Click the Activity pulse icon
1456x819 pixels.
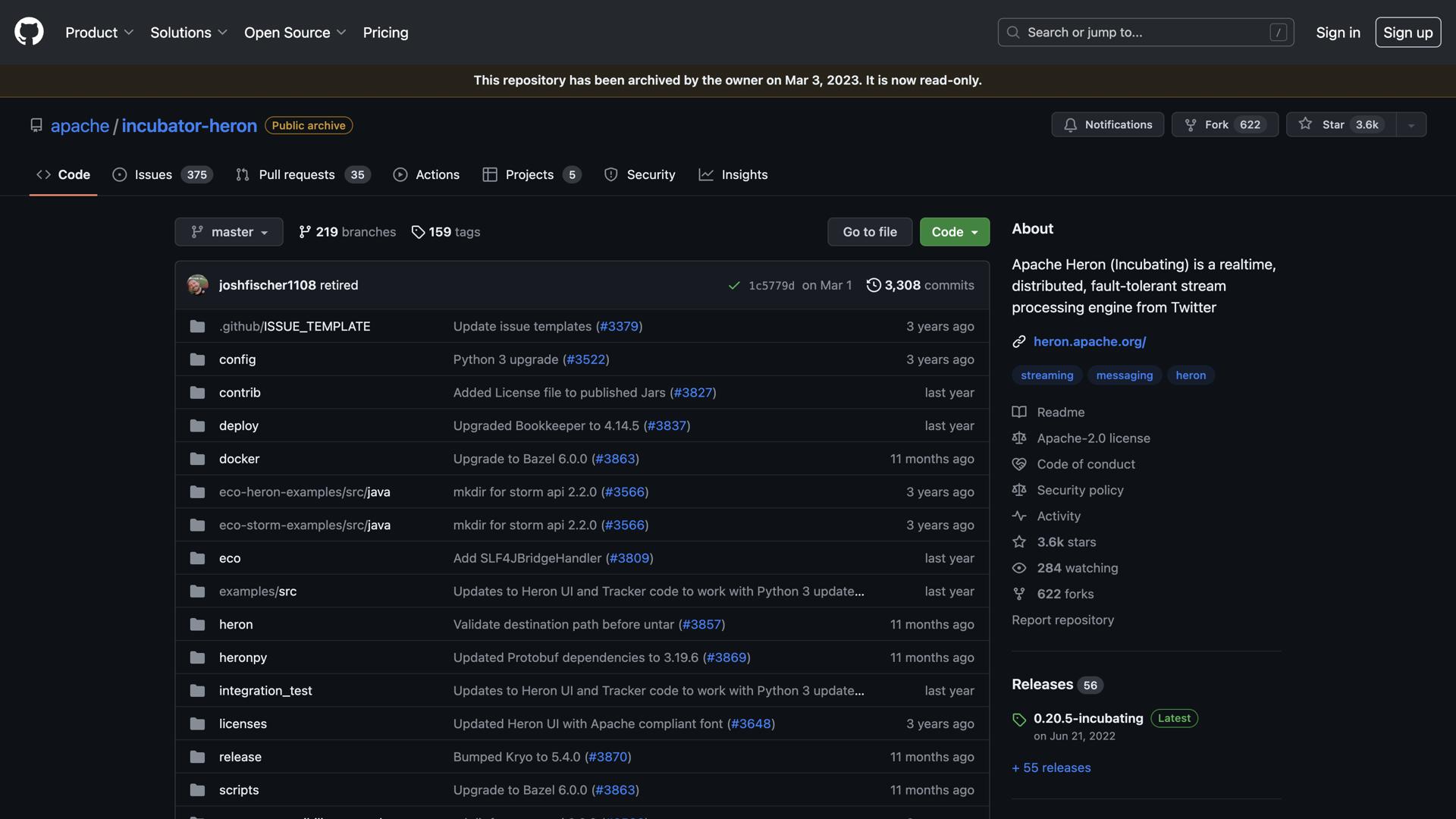pos(1019,516)
